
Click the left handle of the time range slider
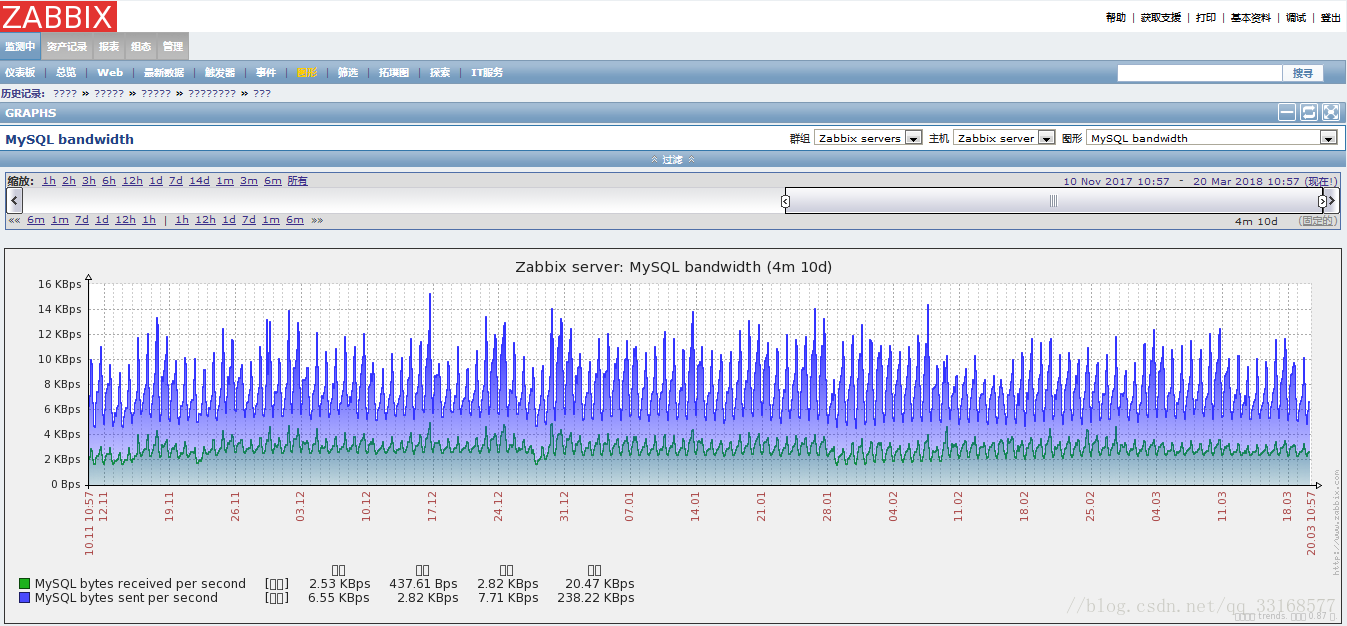785,201
